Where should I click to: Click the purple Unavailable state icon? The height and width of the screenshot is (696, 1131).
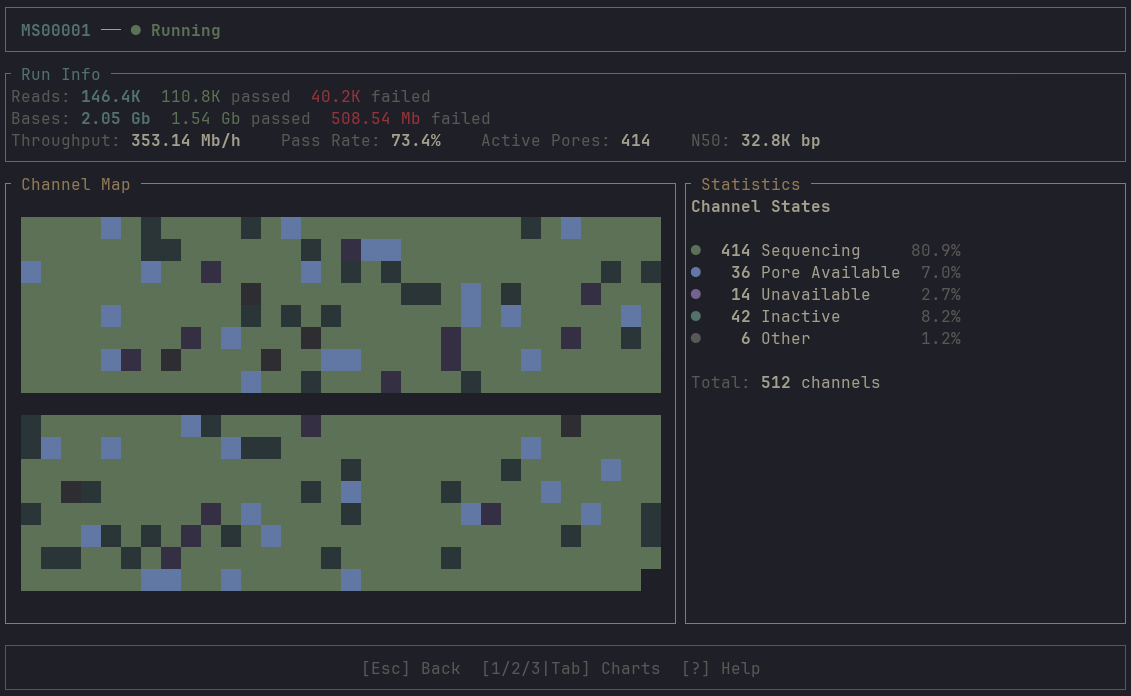click(697, 294)
